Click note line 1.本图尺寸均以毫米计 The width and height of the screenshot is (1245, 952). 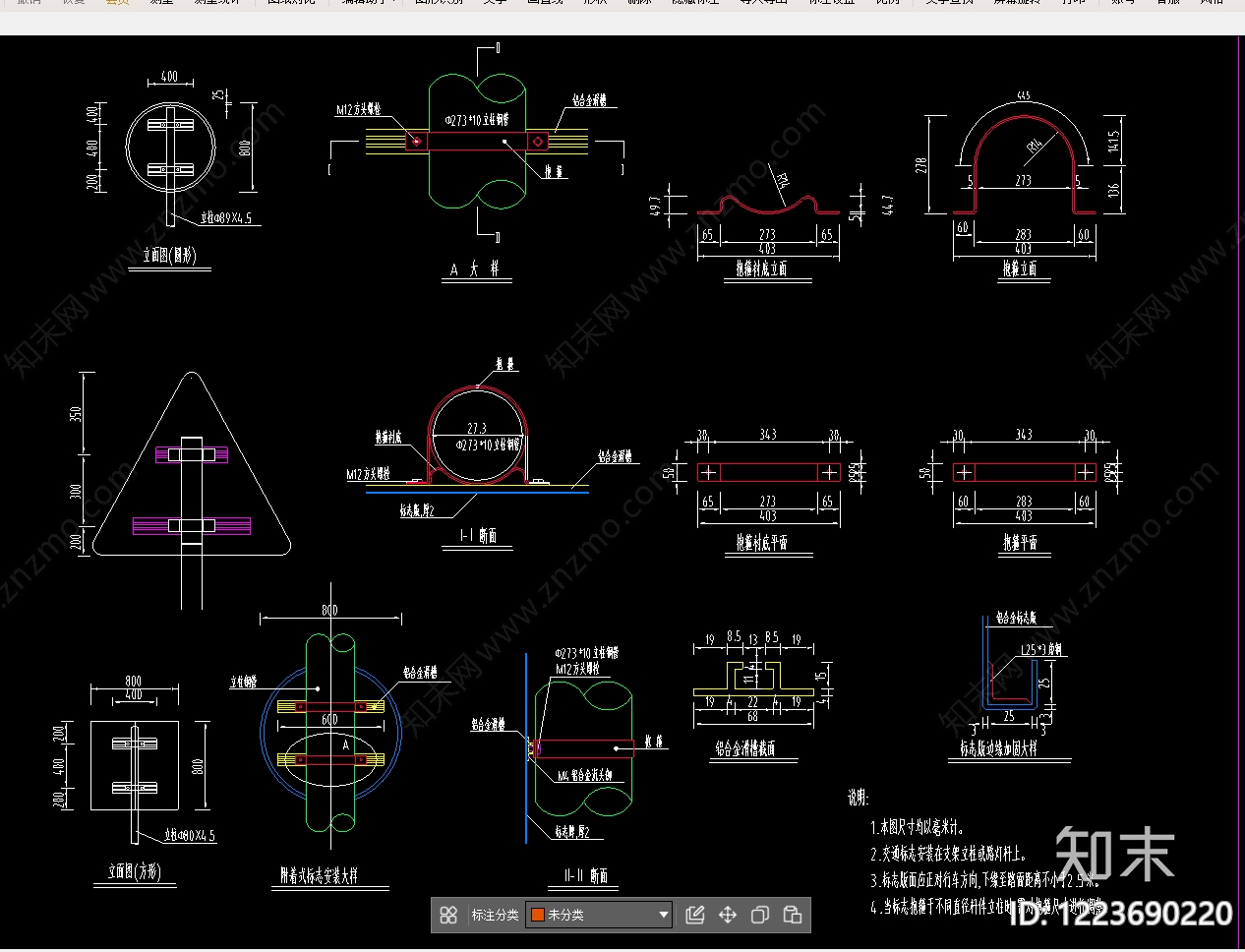pyautogui.click(x=918, y=828)
